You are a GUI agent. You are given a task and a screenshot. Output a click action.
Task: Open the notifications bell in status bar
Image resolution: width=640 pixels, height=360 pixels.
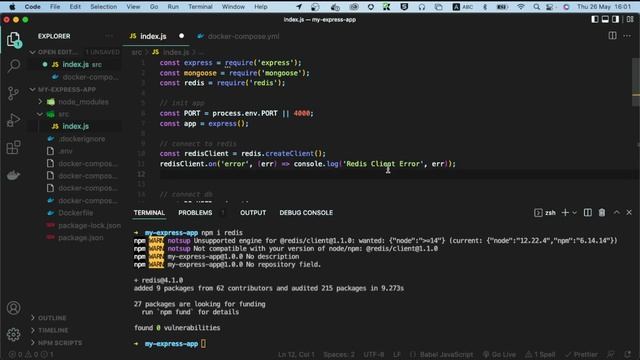tap(628, 354)
